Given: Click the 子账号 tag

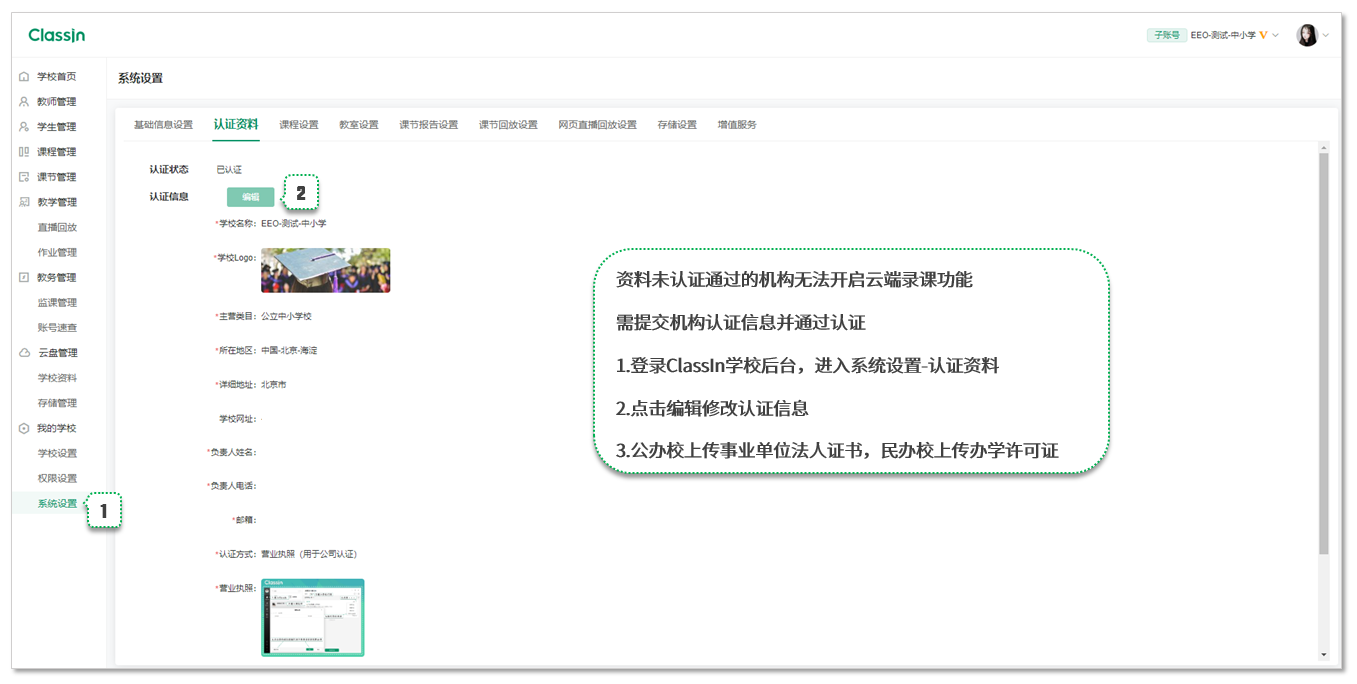Looking at the screenshot, I should click(1167, 35).
